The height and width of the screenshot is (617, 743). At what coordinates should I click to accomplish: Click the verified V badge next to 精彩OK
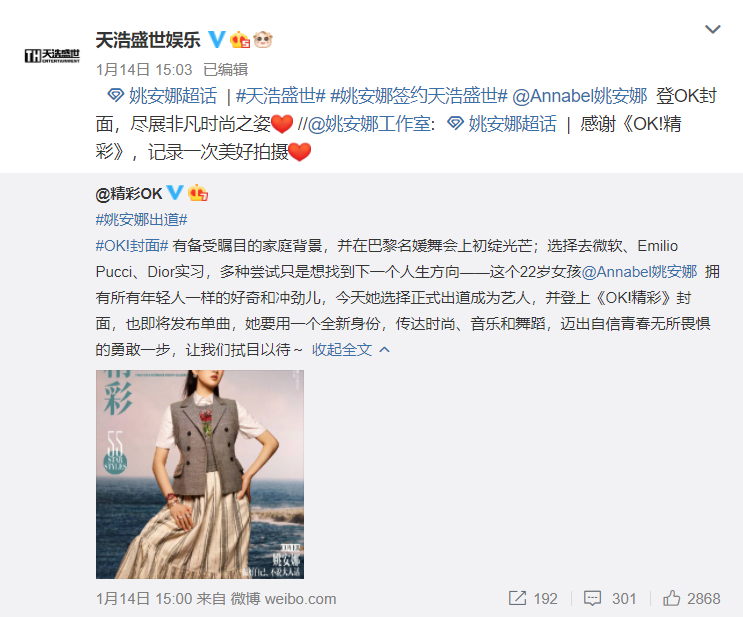pyautogui.click(x=175, y=192)
